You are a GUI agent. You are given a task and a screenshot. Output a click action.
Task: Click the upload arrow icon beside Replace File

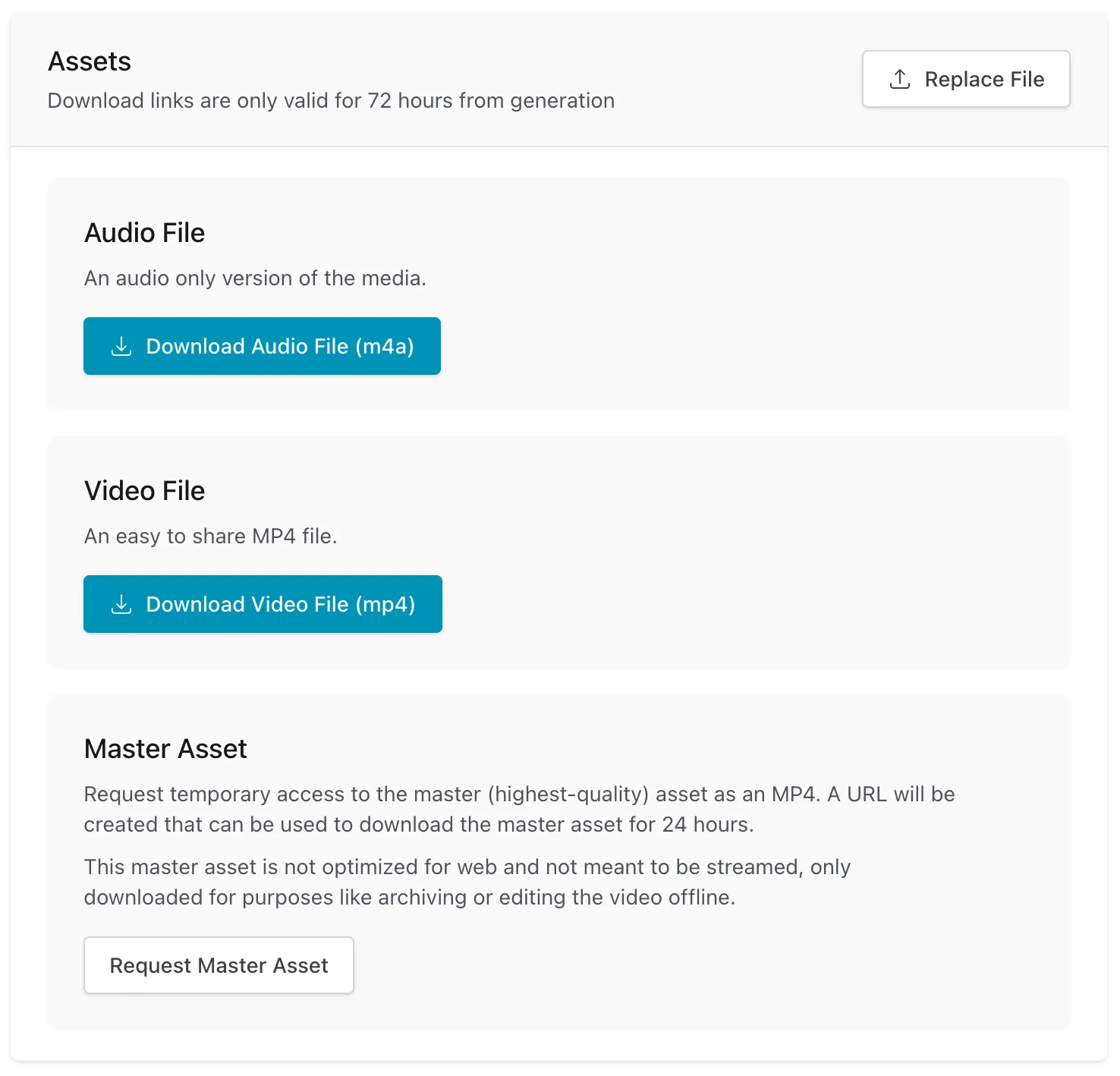pyautogui.click(x=899, y=79)
